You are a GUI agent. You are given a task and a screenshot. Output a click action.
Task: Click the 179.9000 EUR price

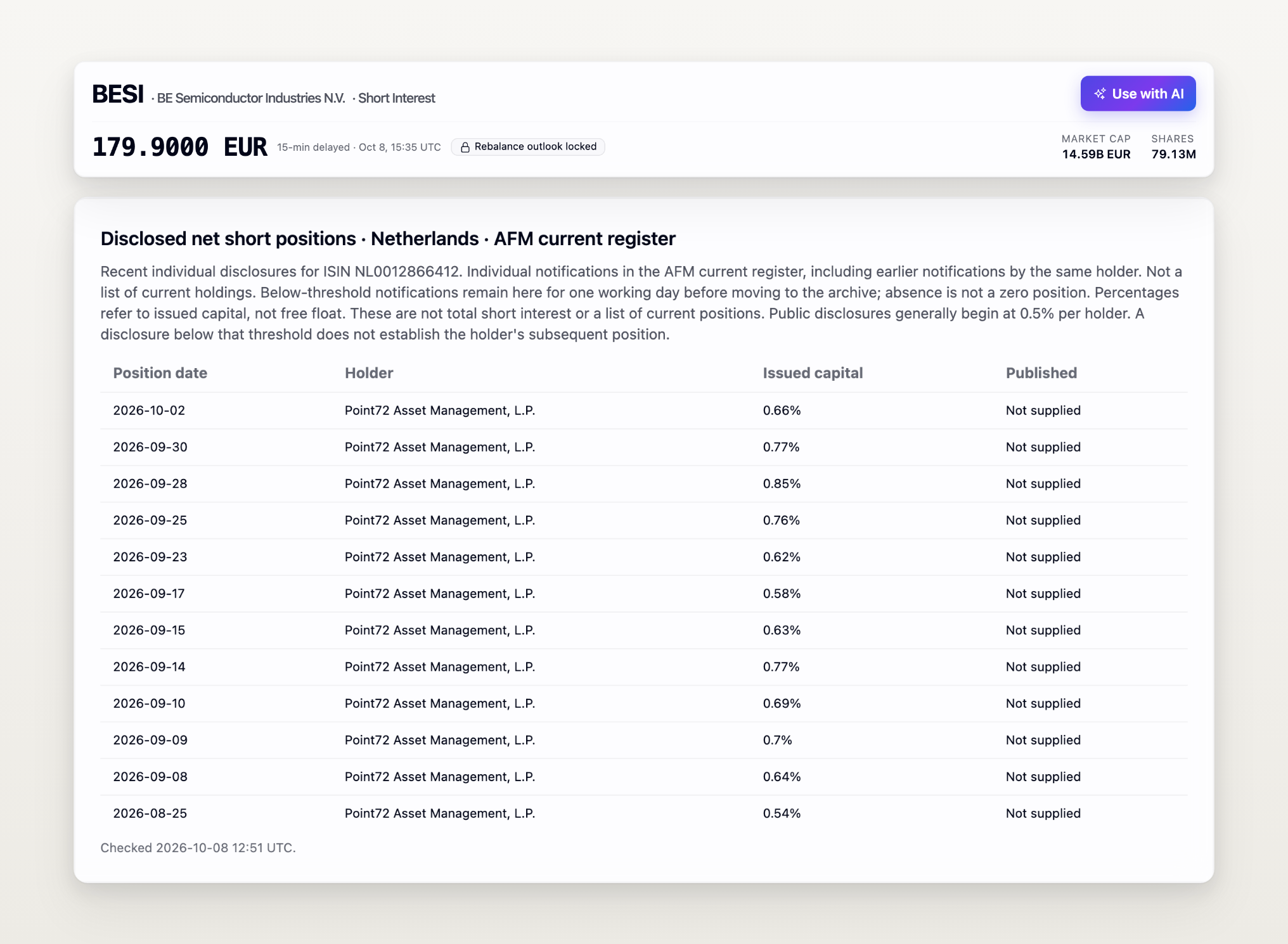180,147
